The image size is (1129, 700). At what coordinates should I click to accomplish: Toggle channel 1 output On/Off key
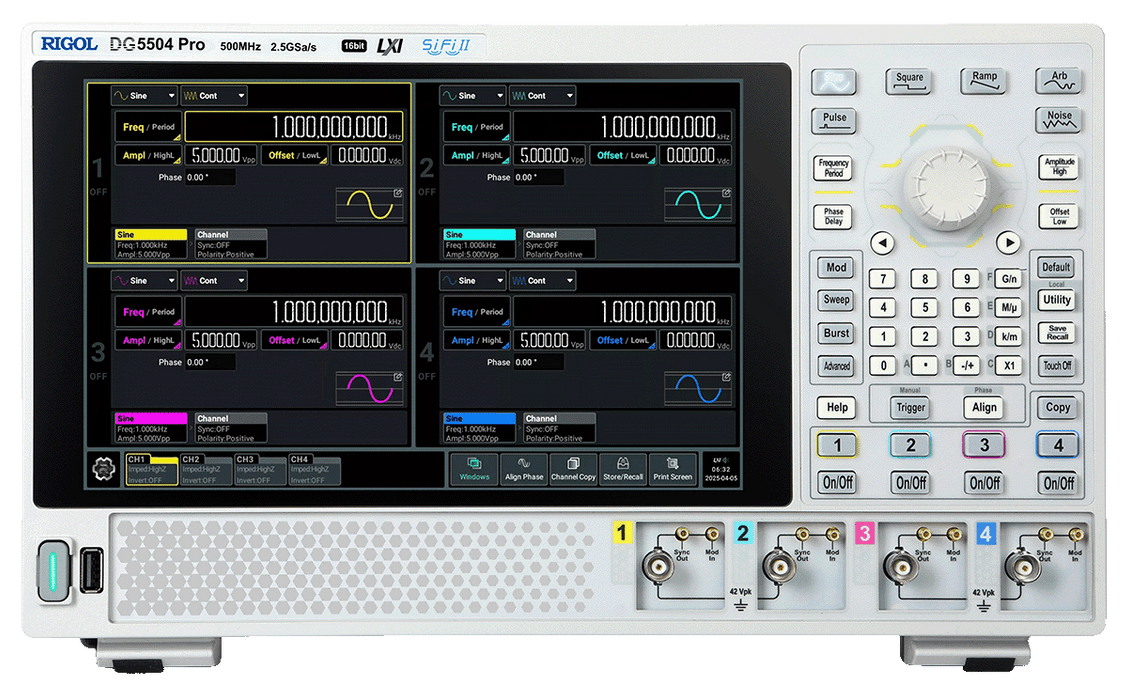click(x=837, y=483)
